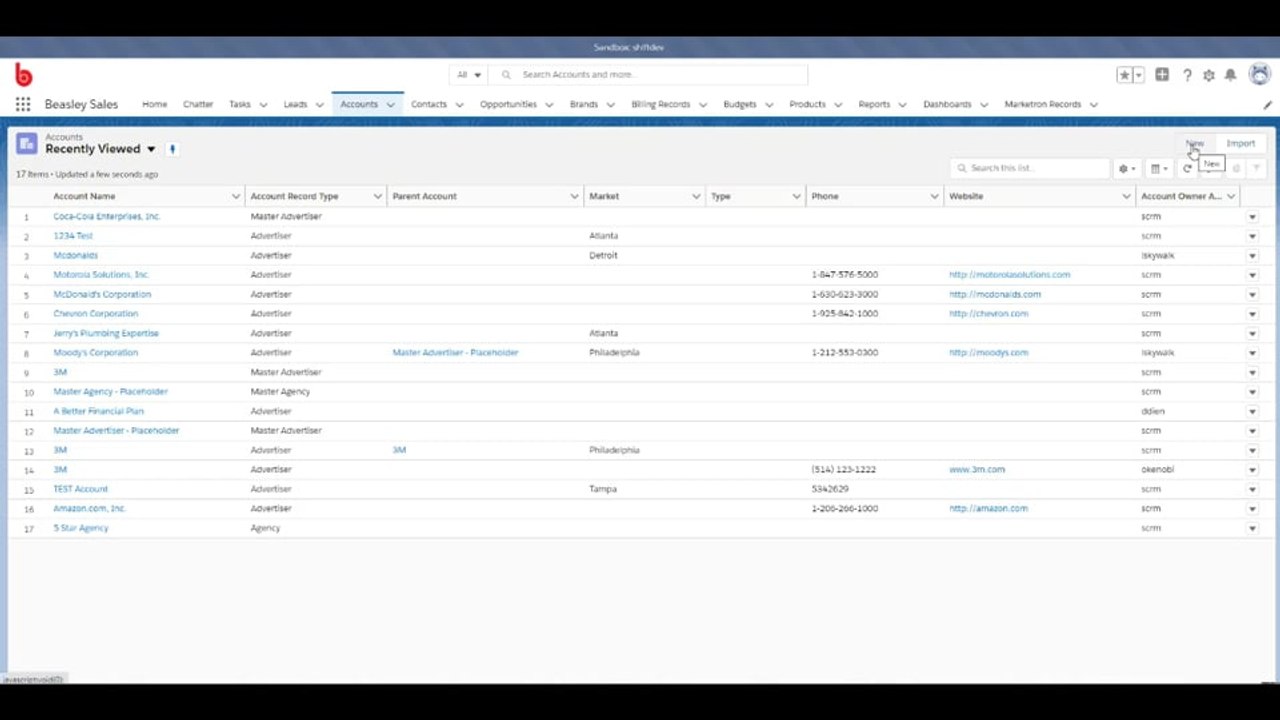Screen dimensions: 1280x720
Task: Open the Notifications bell
Action: (1231, 75)
